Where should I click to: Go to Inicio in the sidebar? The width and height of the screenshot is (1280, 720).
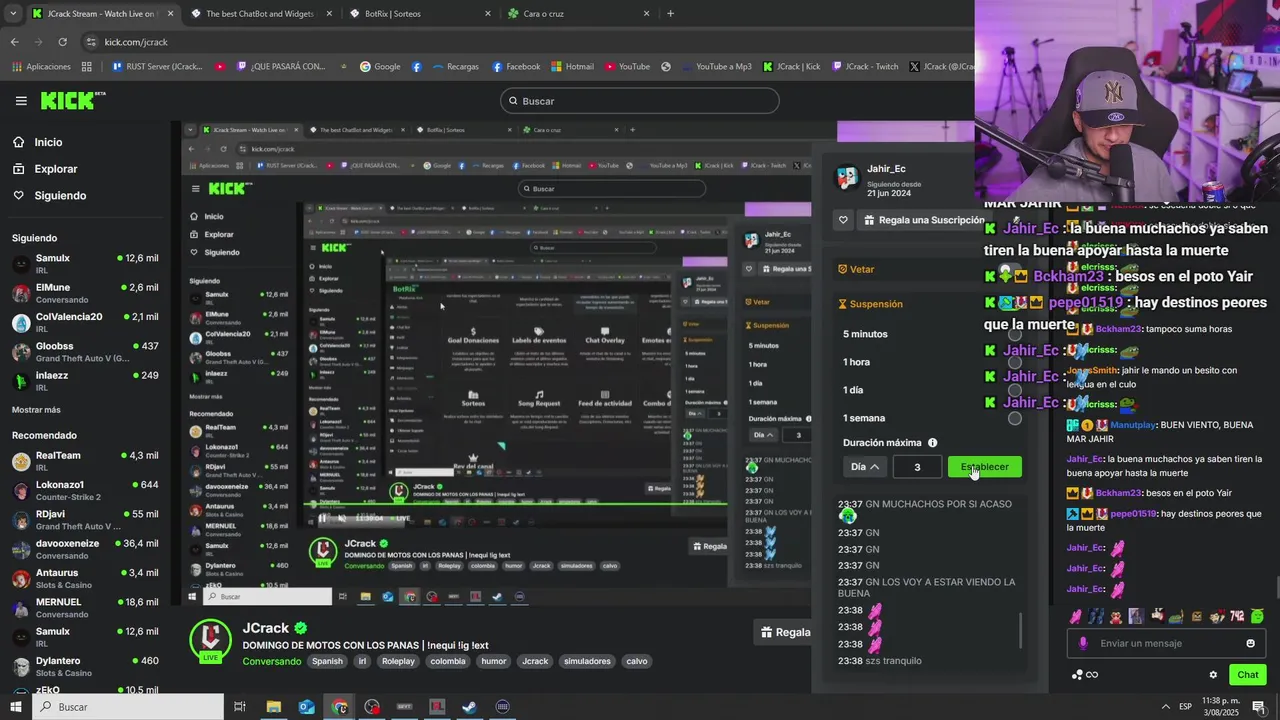(48, 142)
